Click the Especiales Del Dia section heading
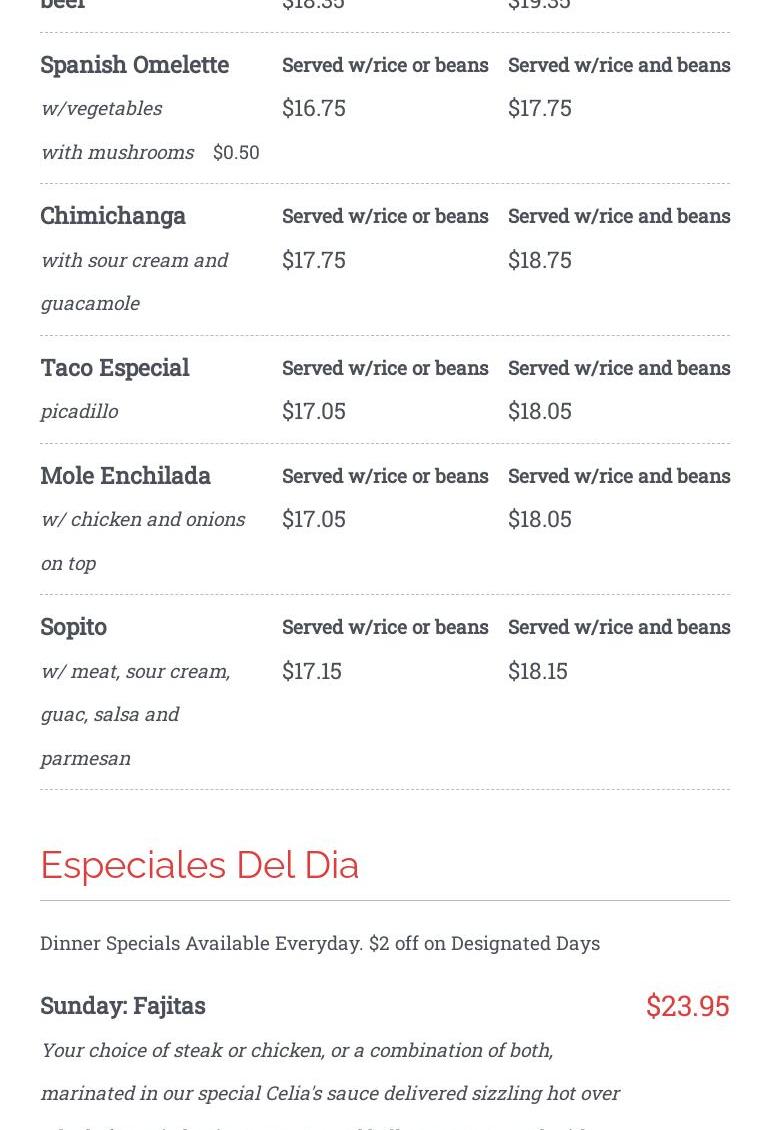770x1130 pixels. point(199,865)
